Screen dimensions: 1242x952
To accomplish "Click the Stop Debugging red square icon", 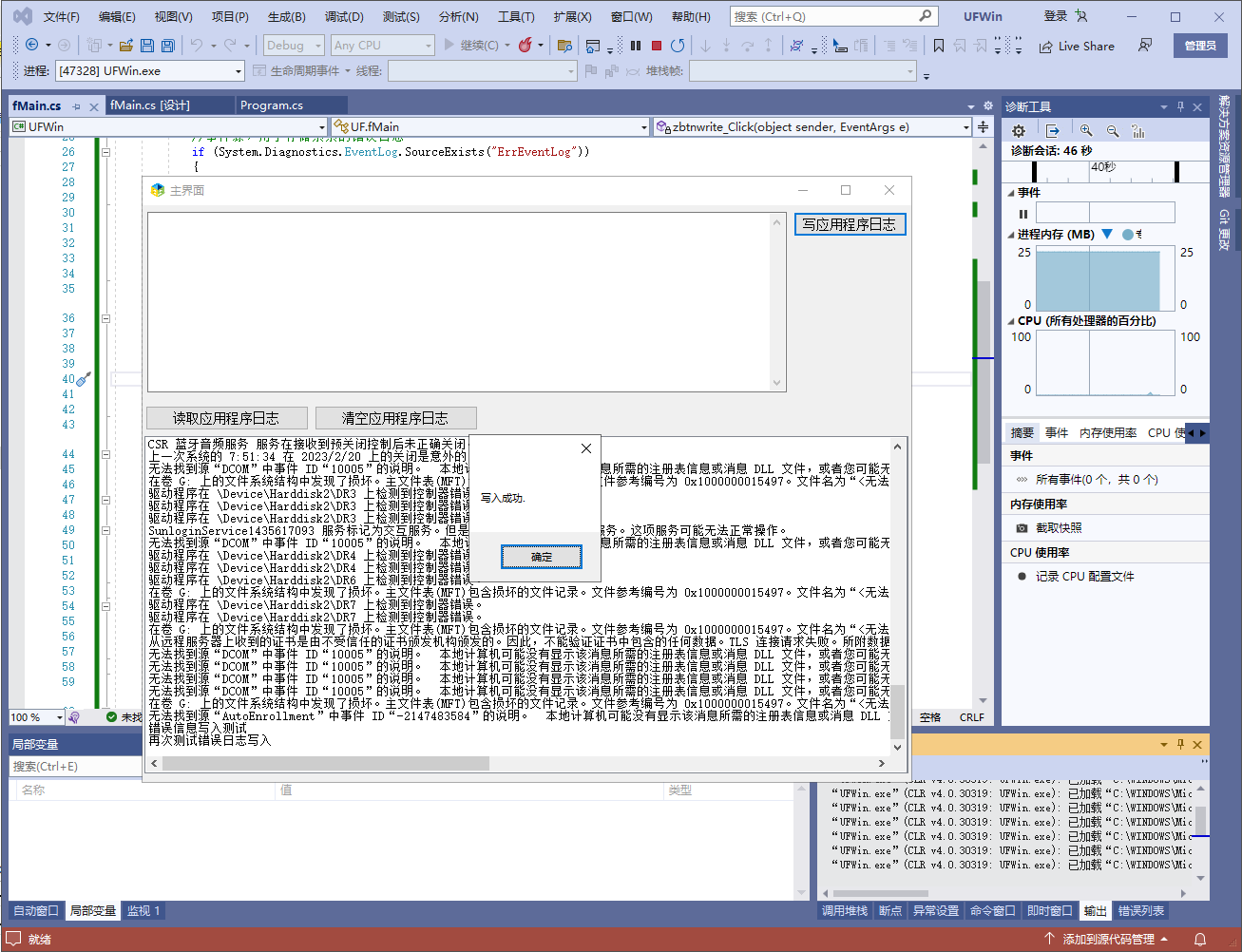I will click(656, 46).
